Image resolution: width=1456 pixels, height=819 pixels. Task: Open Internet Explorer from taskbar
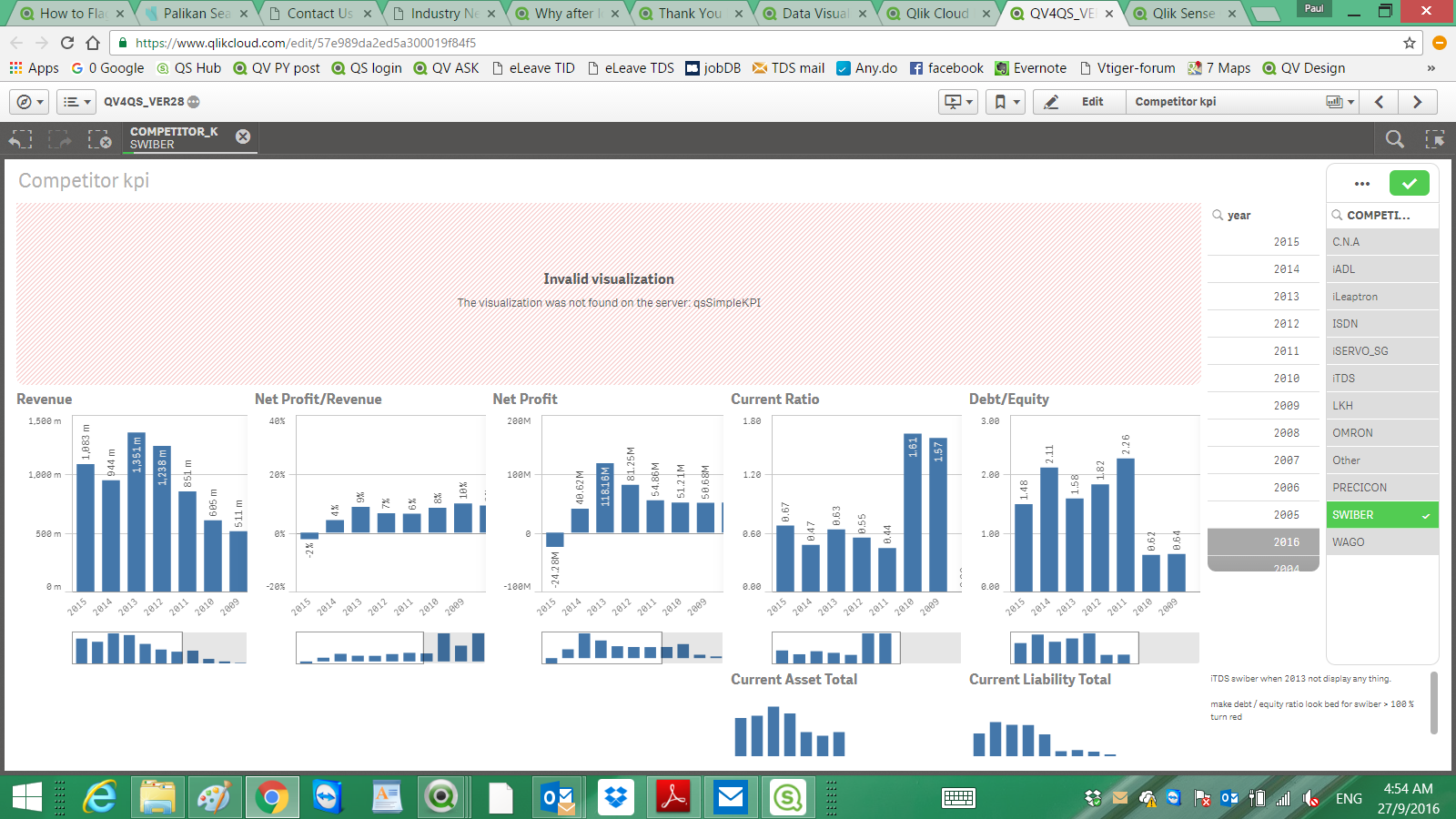coord(99,798)
